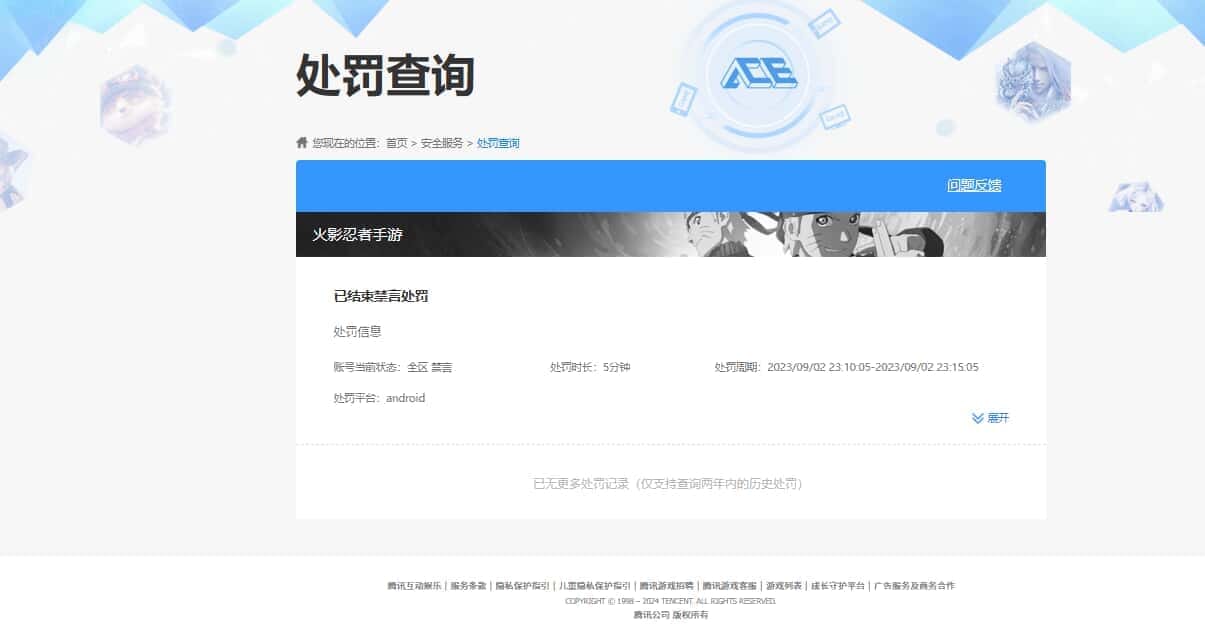Go to 安全服务 in the breadcrumb
This screenshot has height=640, width=1205.
point(442,143)
